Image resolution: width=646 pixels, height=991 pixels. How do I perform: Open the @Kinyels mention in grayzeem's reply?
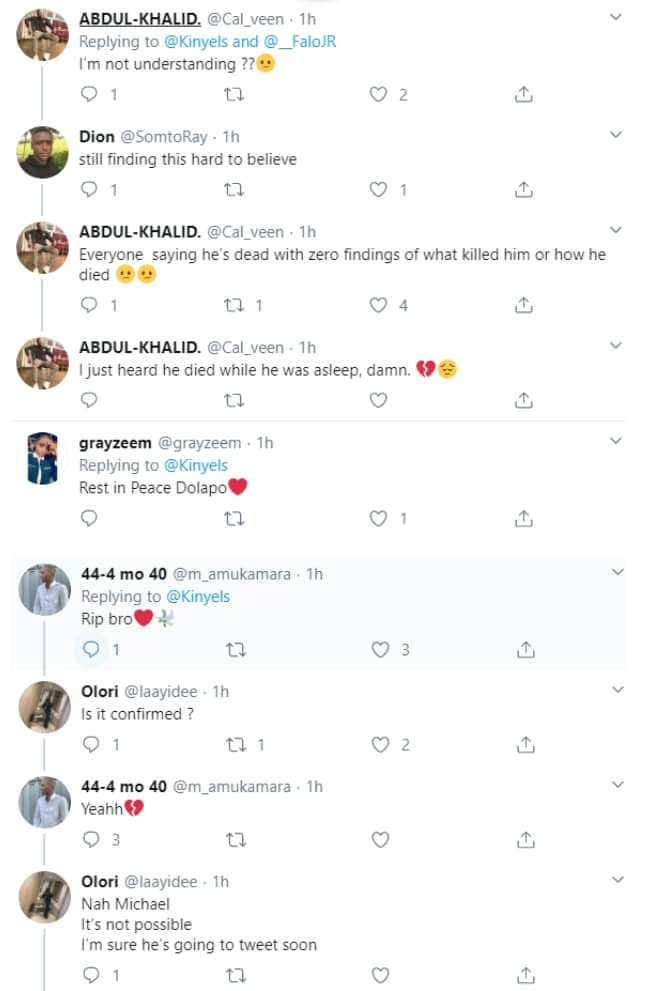point(195,465)
